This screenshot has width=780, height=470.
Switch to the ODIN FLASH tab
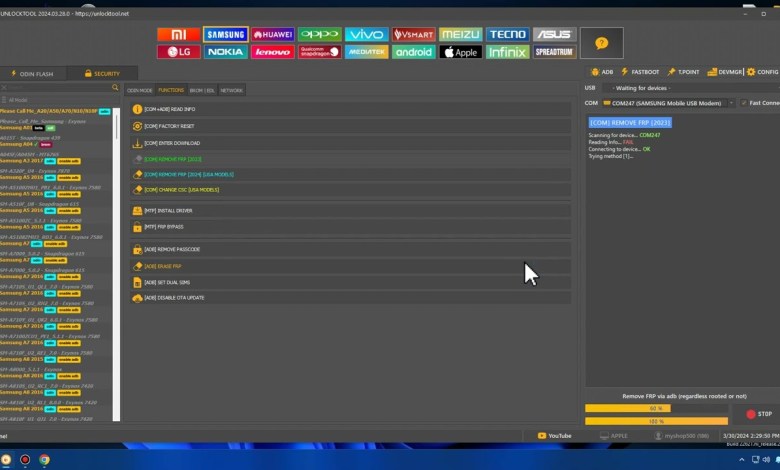[32, 74]
